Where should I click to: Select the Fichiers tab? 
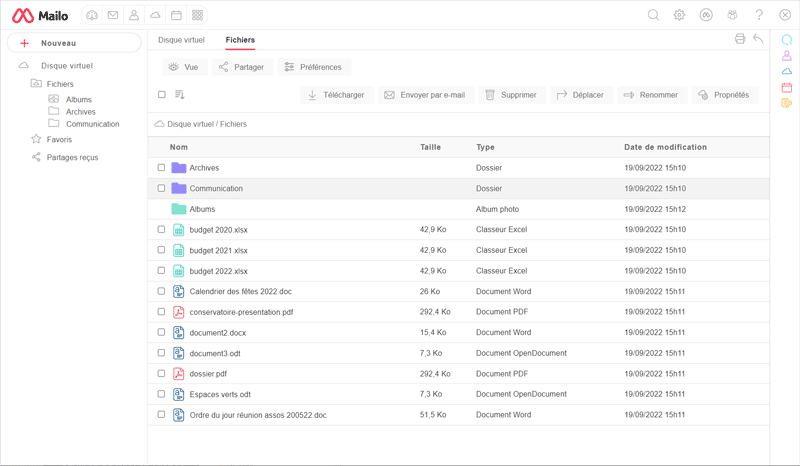pyautogui.click(x=240, y=40)
